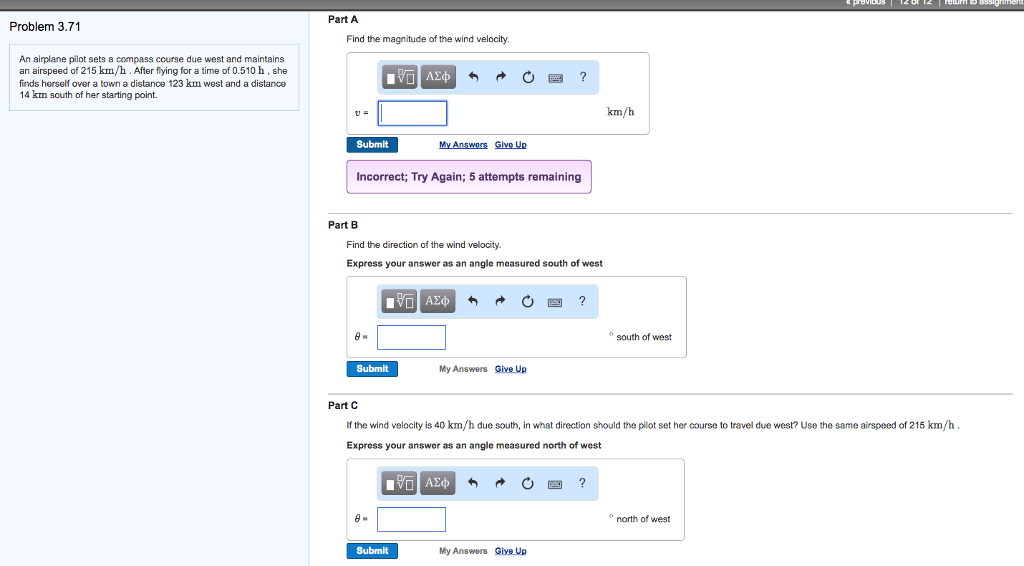Click undo arrow in Part C toolbar
The height and width of the screenshot is (566, 1024).
tap(474, 484)
